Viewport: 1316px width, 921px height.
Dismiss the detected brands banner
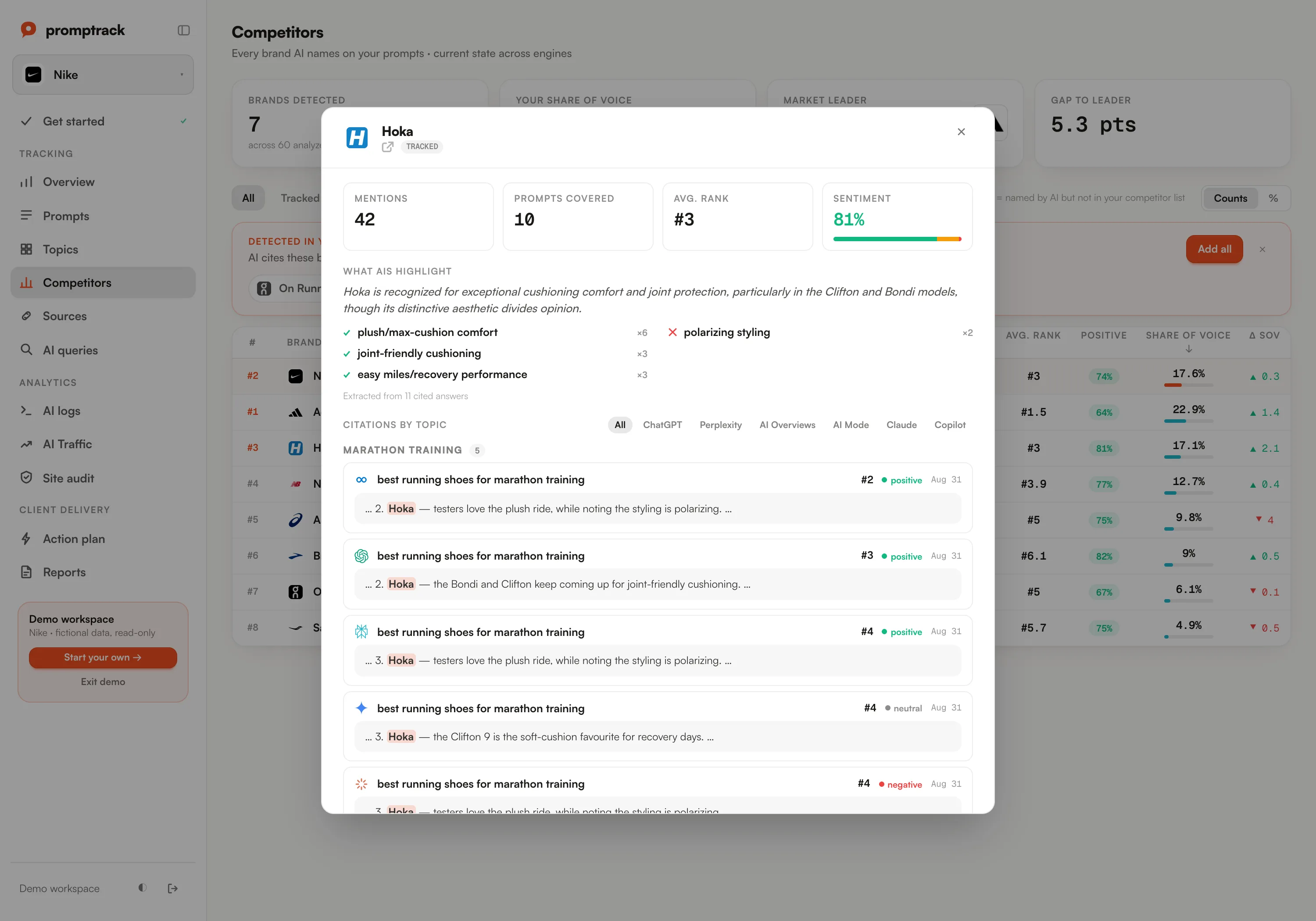pyautogui.click(x=1262, y=249)
